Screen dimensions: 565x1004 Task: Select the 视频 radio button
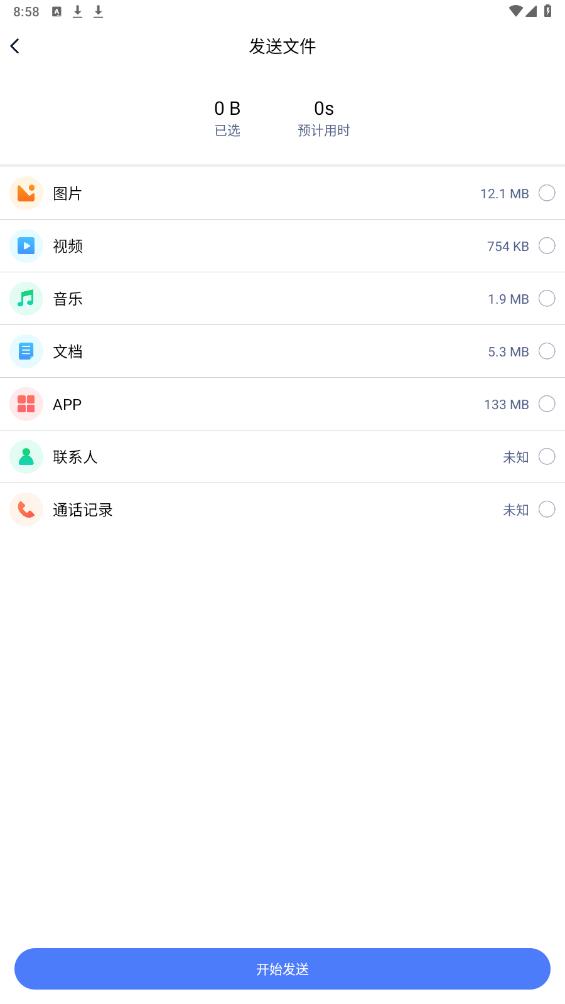point(546,246)
